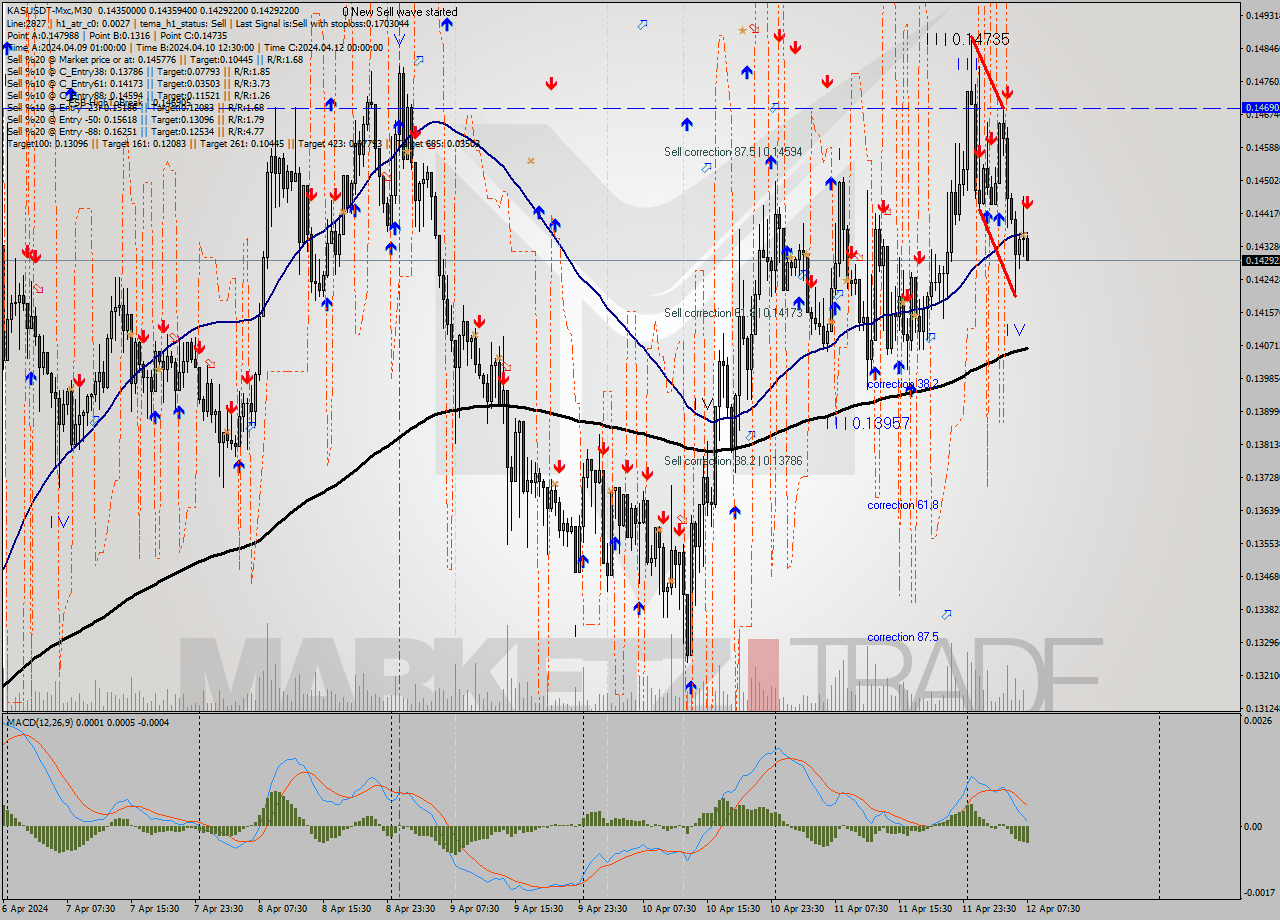Click the 0.14934 price axis value
This screenshot has width=1280, height=920.
tap(1262, 15)
